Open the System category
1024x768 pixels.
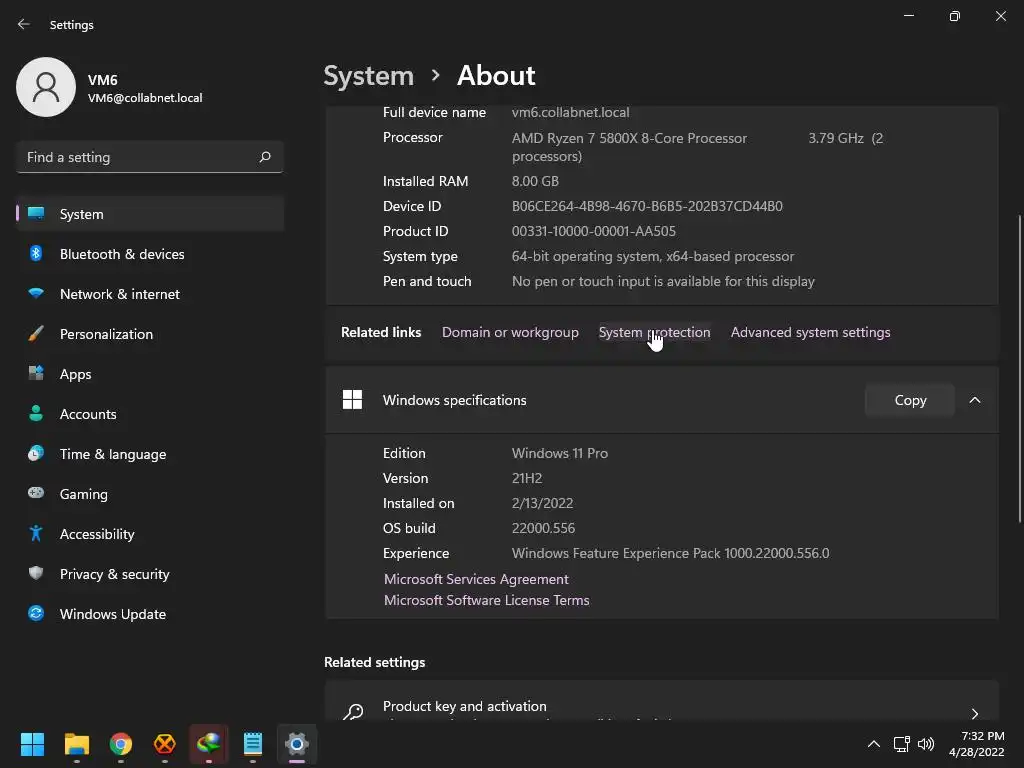(150, 214)
